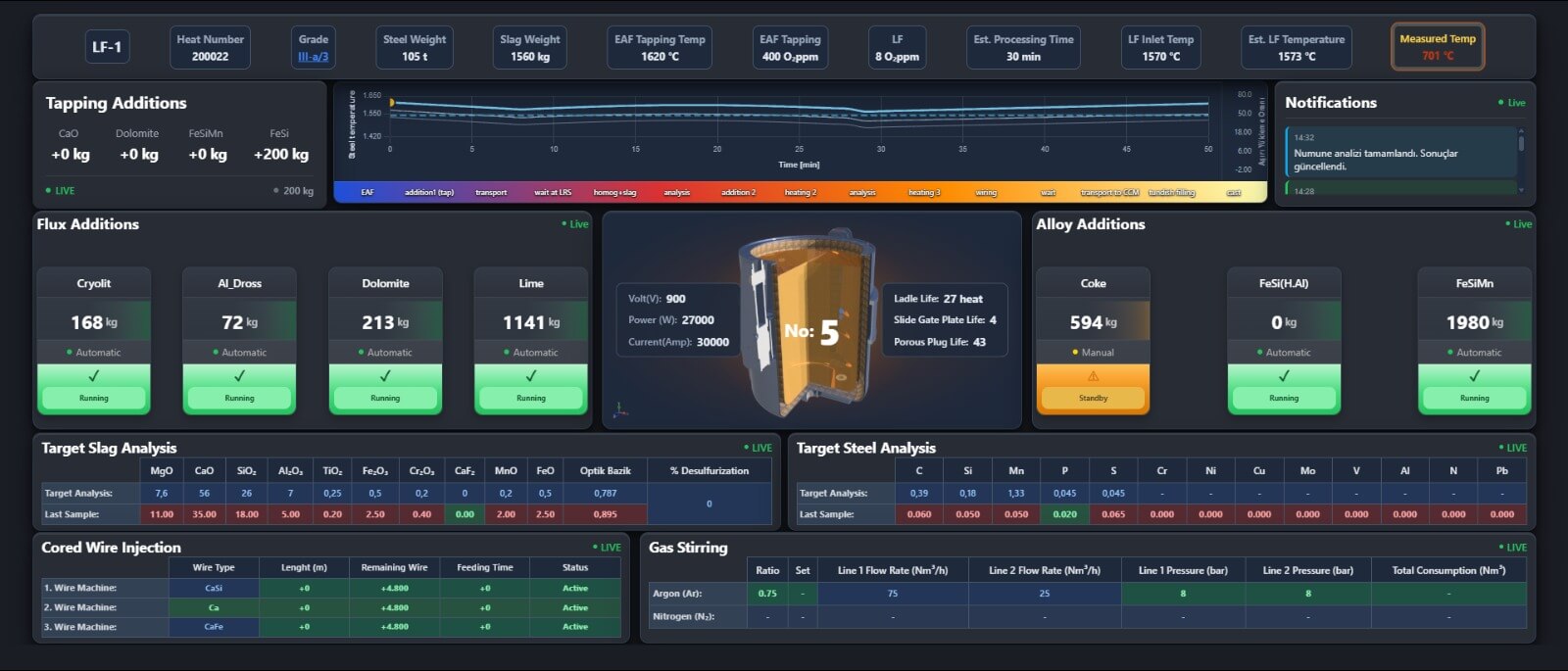
Task: Click the checkmark icon on Lime card
Action: pyautogui.click(x=531, y=376)
